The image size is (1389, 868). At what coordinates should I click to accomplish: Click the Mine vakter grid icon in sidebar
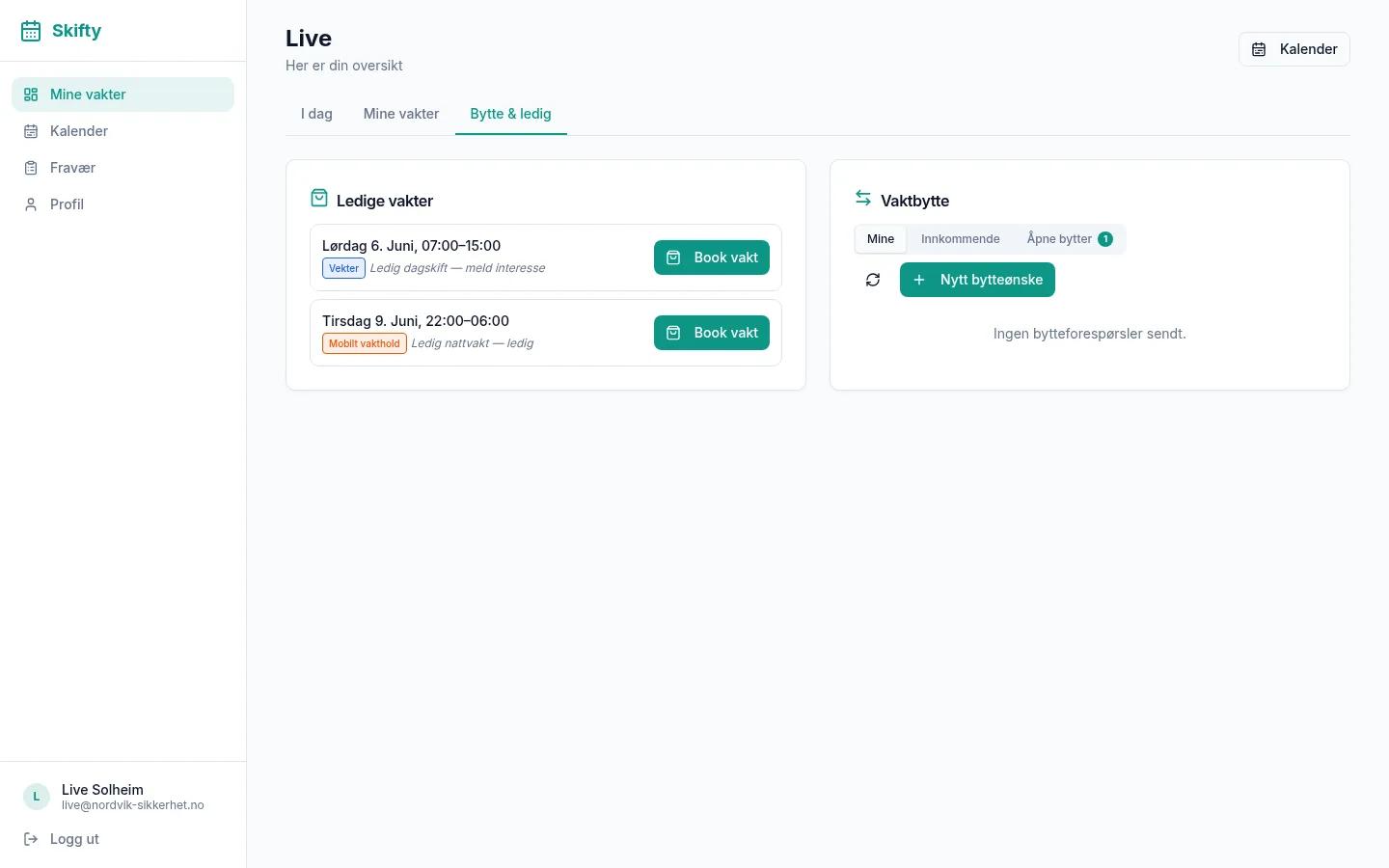[31, 95]
